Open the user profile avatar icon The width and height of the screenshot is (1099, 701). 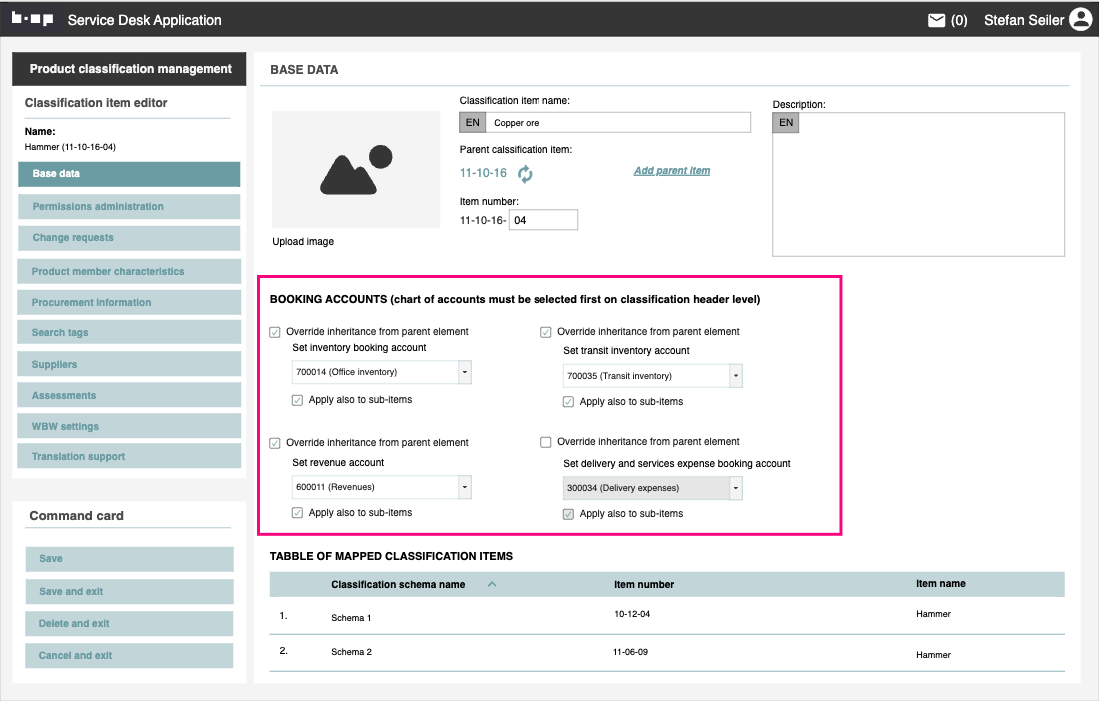1080,19
